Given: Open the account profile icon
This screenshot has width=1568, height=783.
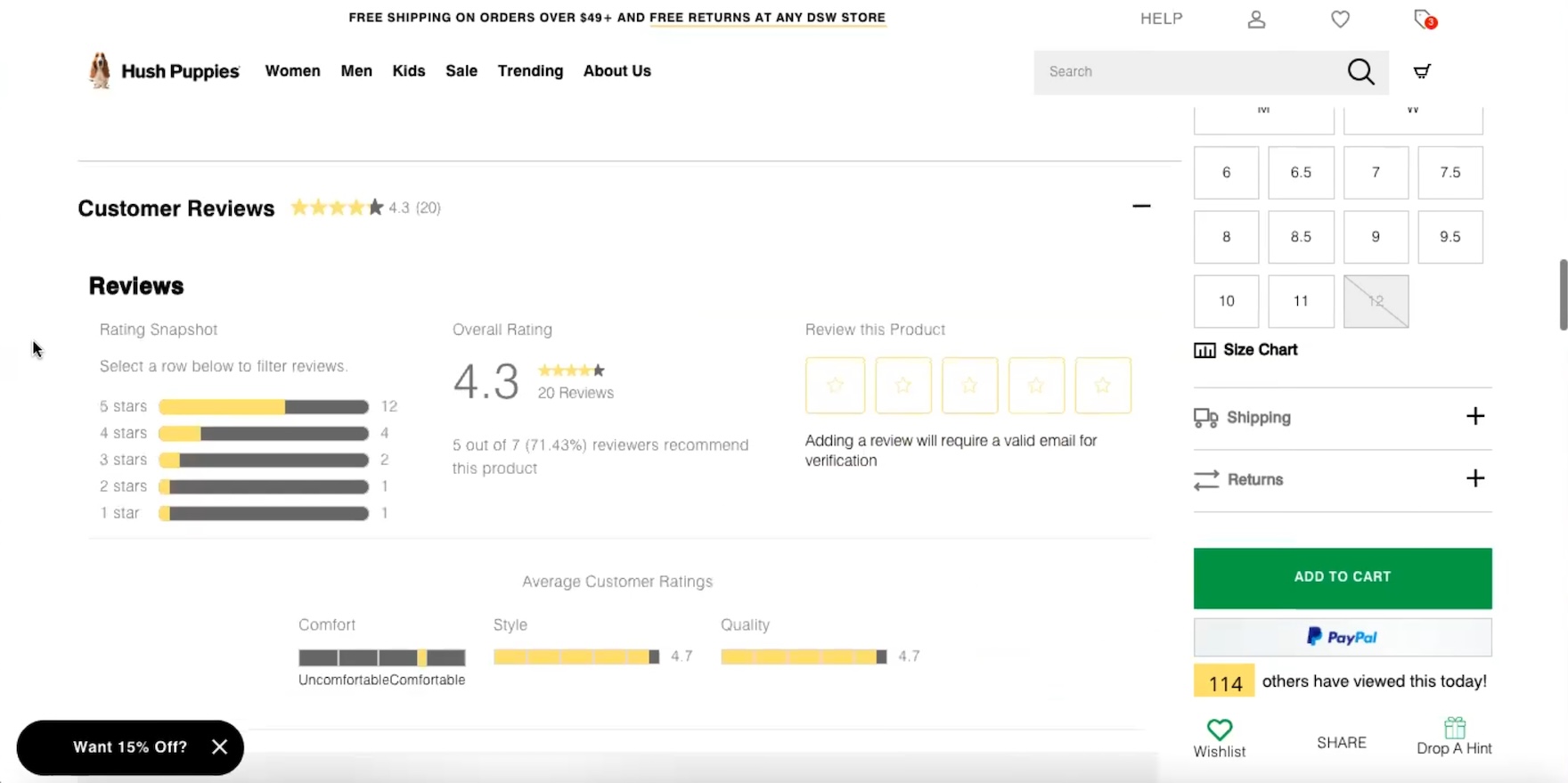Looking at the screenshot, I should [x=1256, y=19].
